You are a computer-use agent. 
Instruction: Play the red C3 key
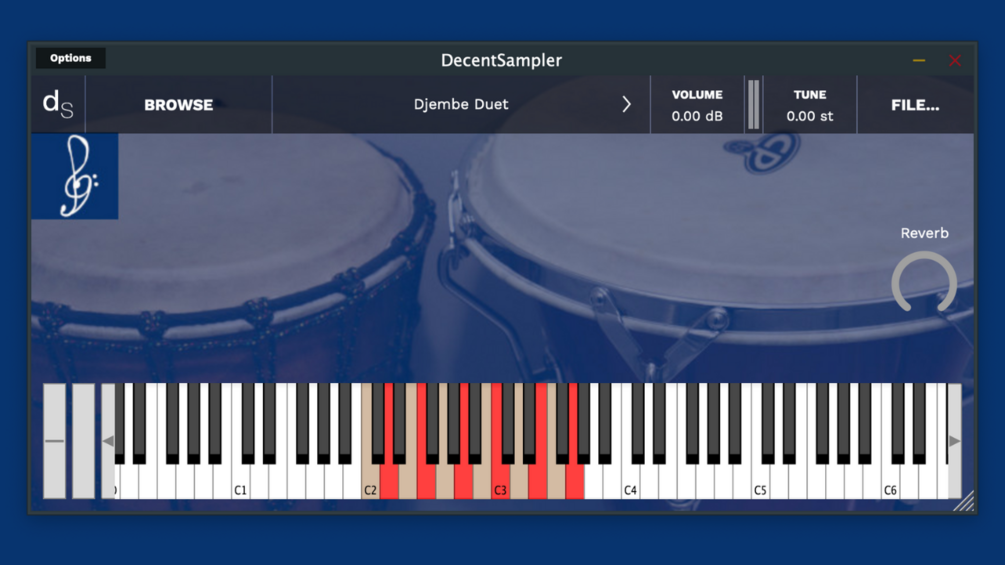click(501, 482)
